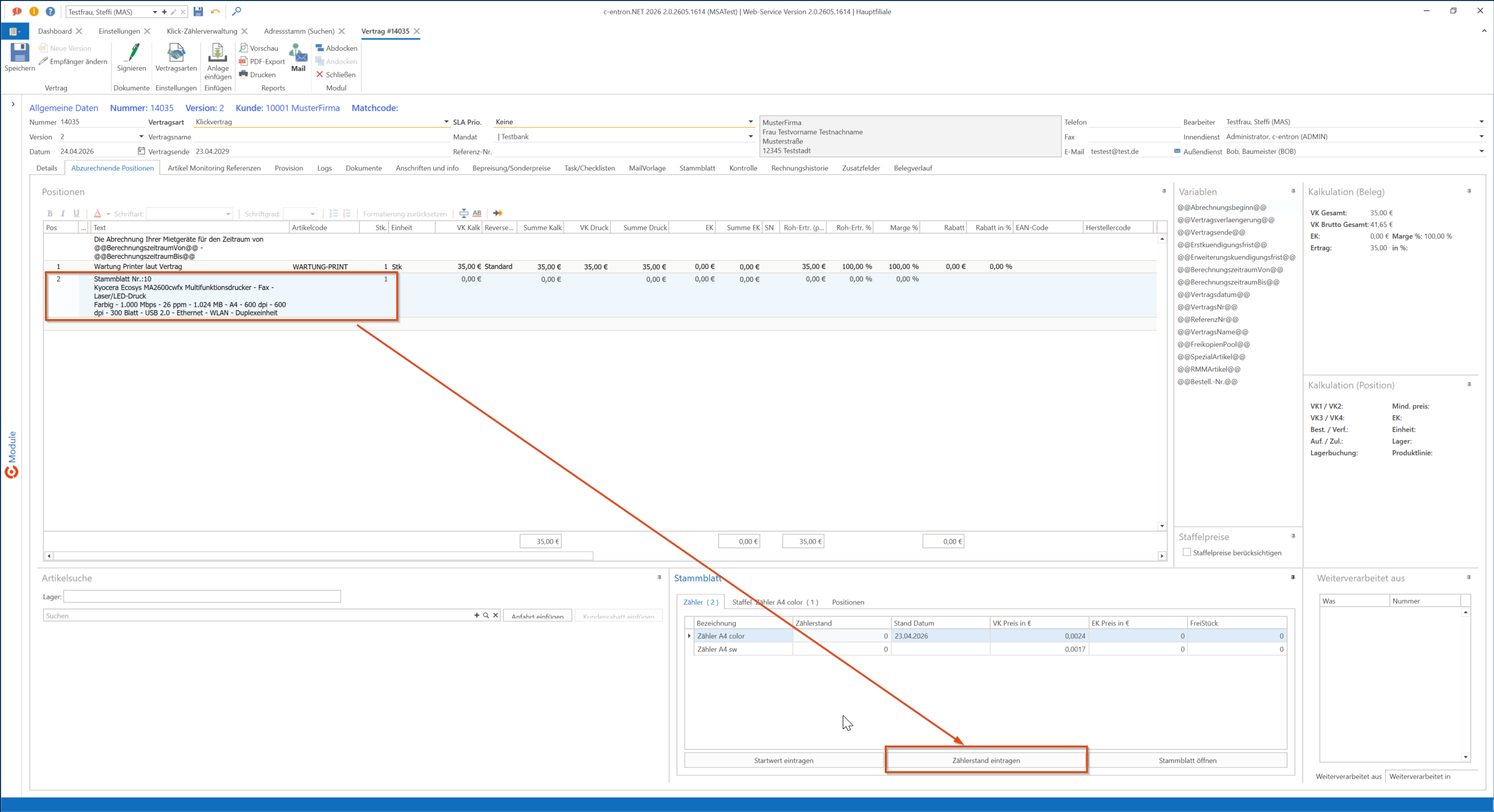Viewport: 1494px width, 812px height.
Task: Click the Mail icon in ribbon
Action: click(x=298, y=54)
